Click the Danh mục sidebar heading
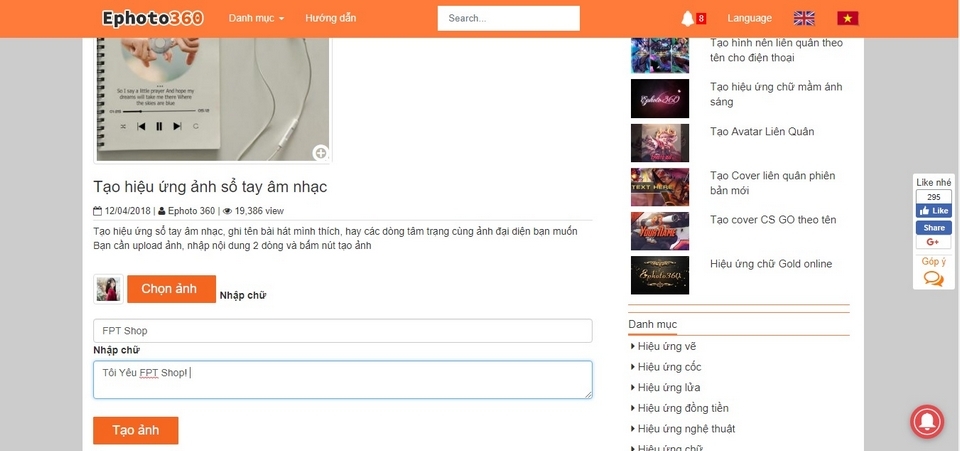The width and height of the screenshot is (960, 451). click(x=653, y=324)
